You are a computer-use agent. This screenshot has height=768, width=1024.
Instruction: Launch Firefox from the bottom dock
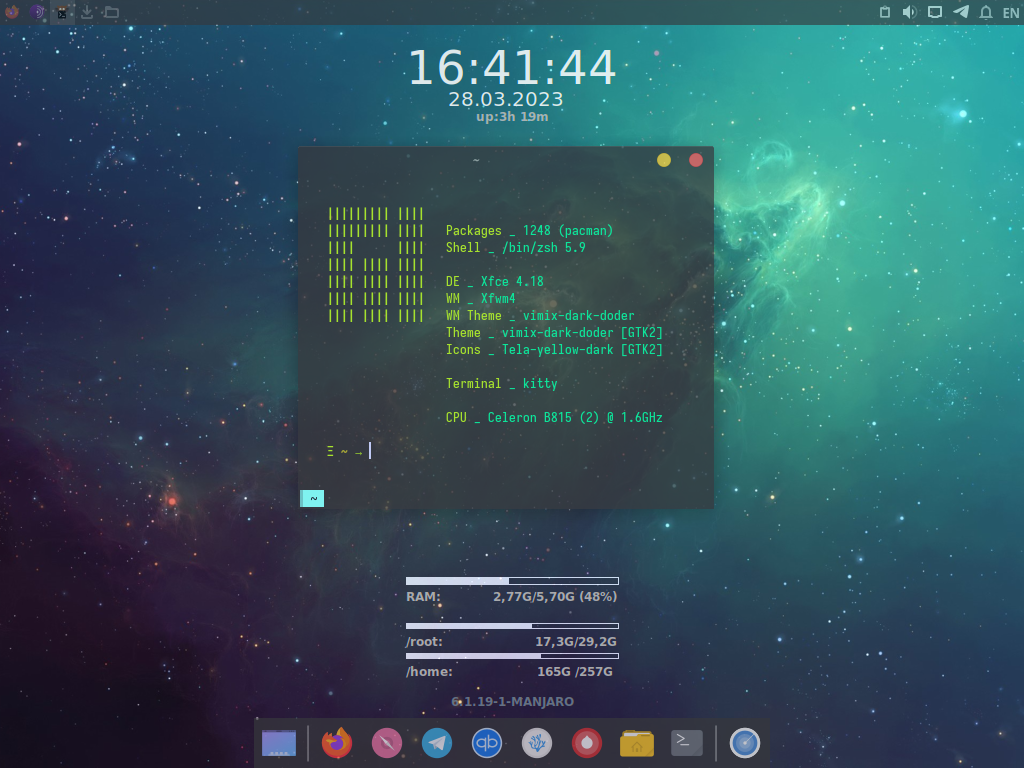pos(337,743)
